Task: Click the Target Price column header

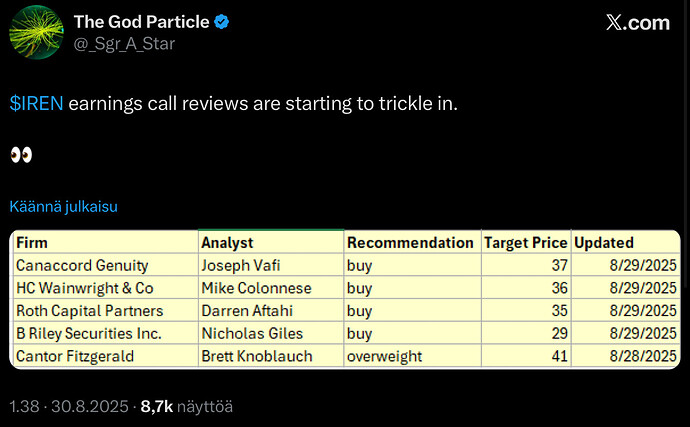Action: 525,243
